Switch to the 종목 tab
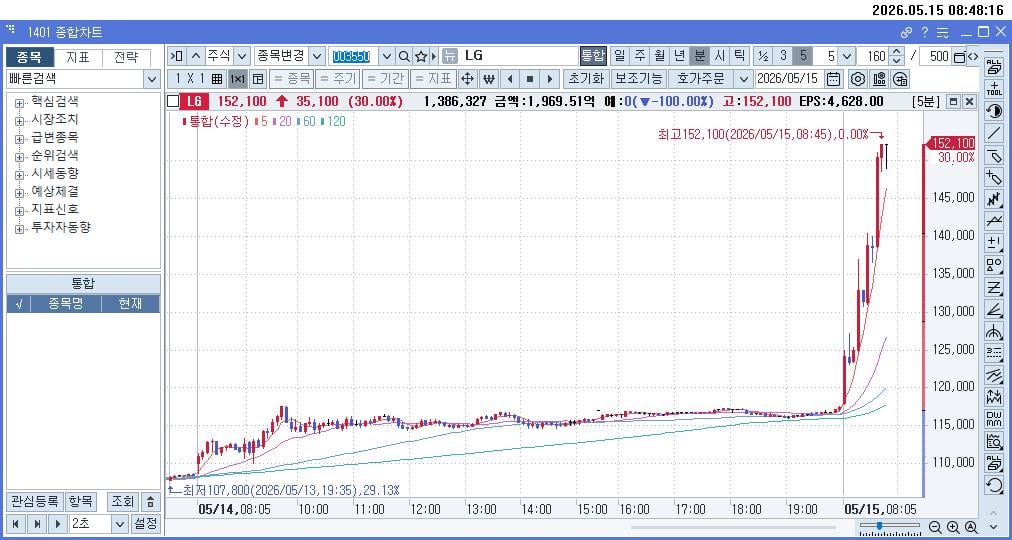This screenshot has width=1012, height=540. pos(29,57)
